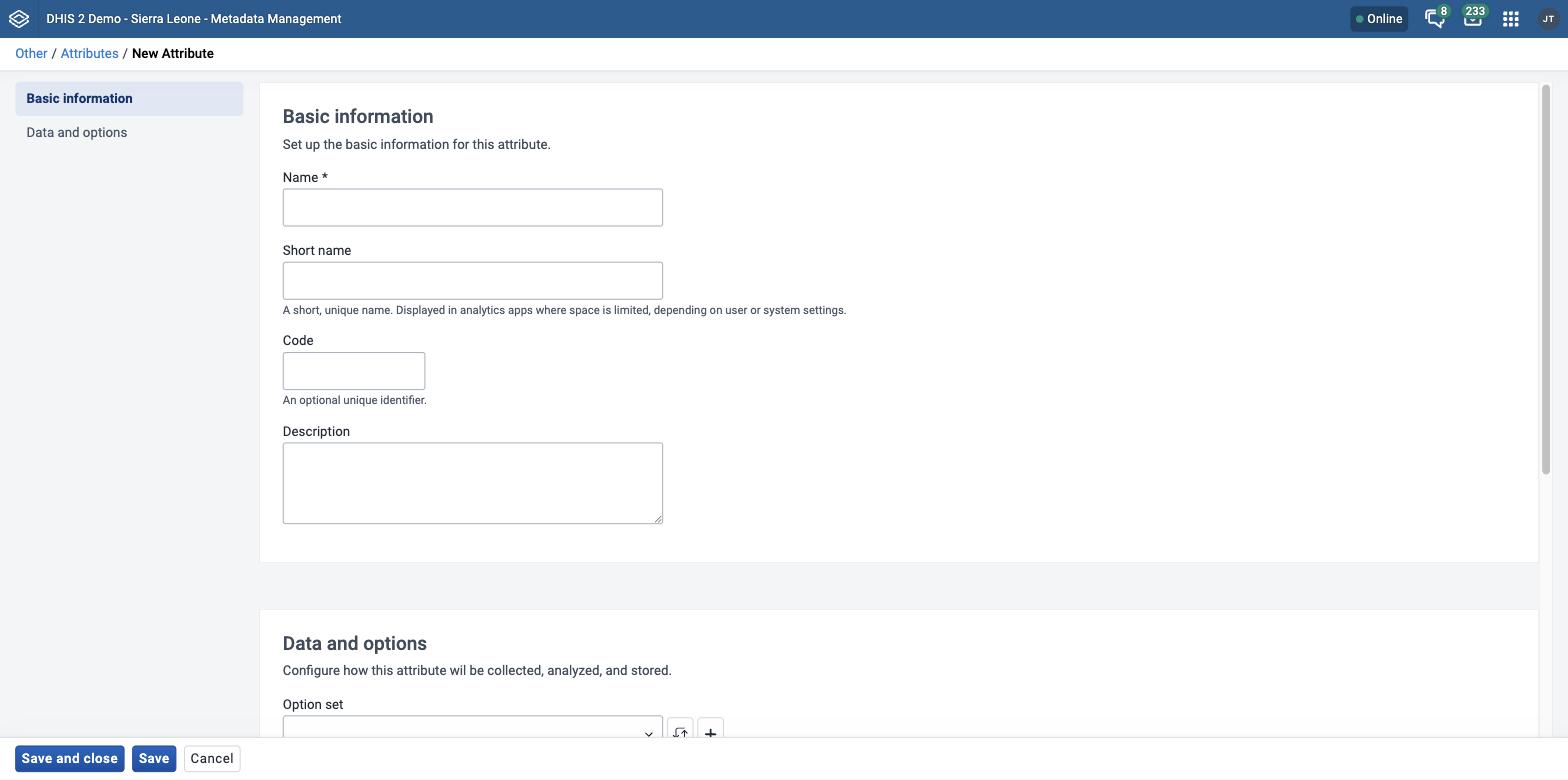Go back to Attributes breadcrumb link
Image resolution: width=1568 pixels, height=780 pixels.
point(89,54)
